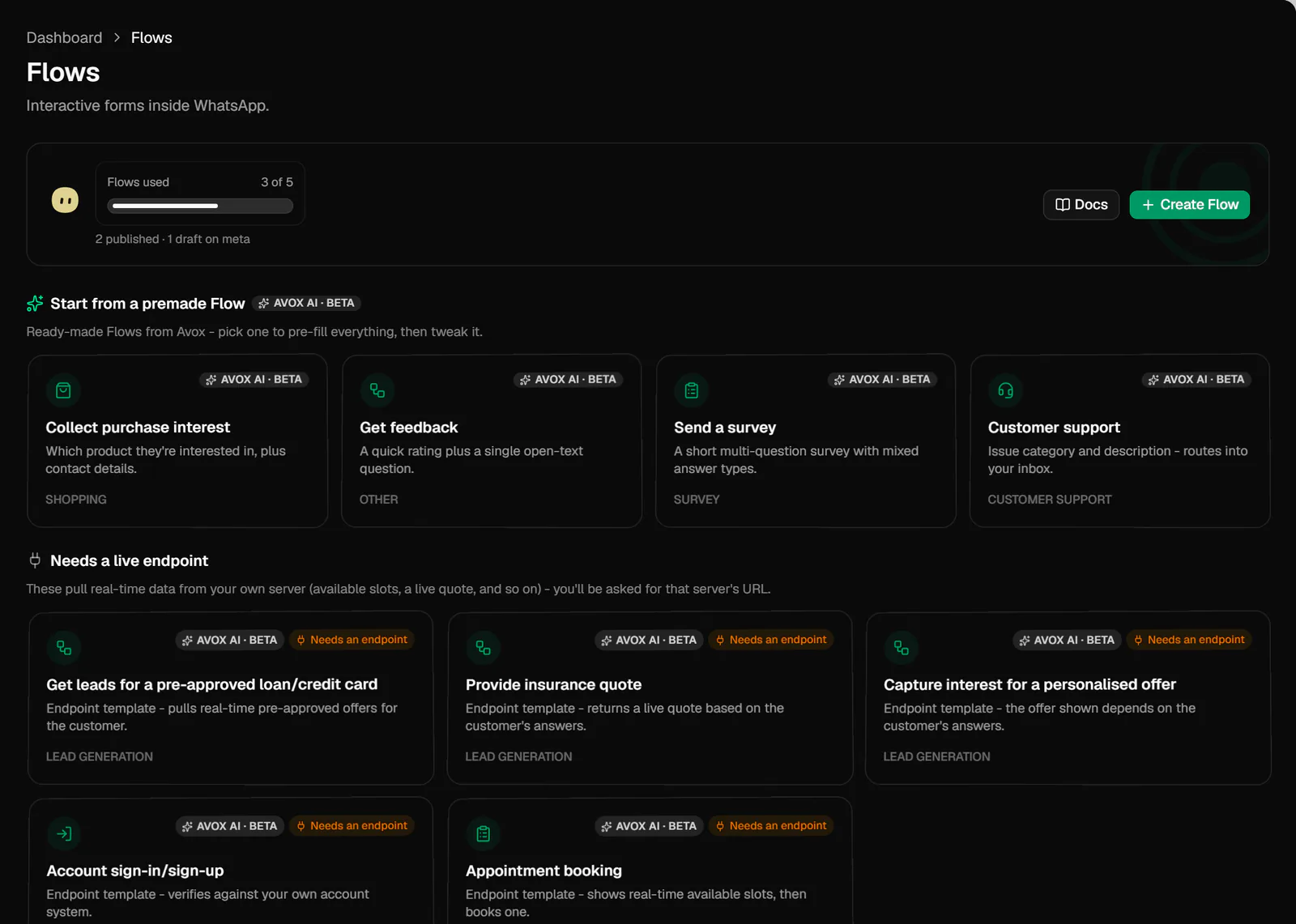The height and width of the screenshot is (924, 1296).
Task: Open Account sign-in/sign-up template title
Action: (135, 871)
